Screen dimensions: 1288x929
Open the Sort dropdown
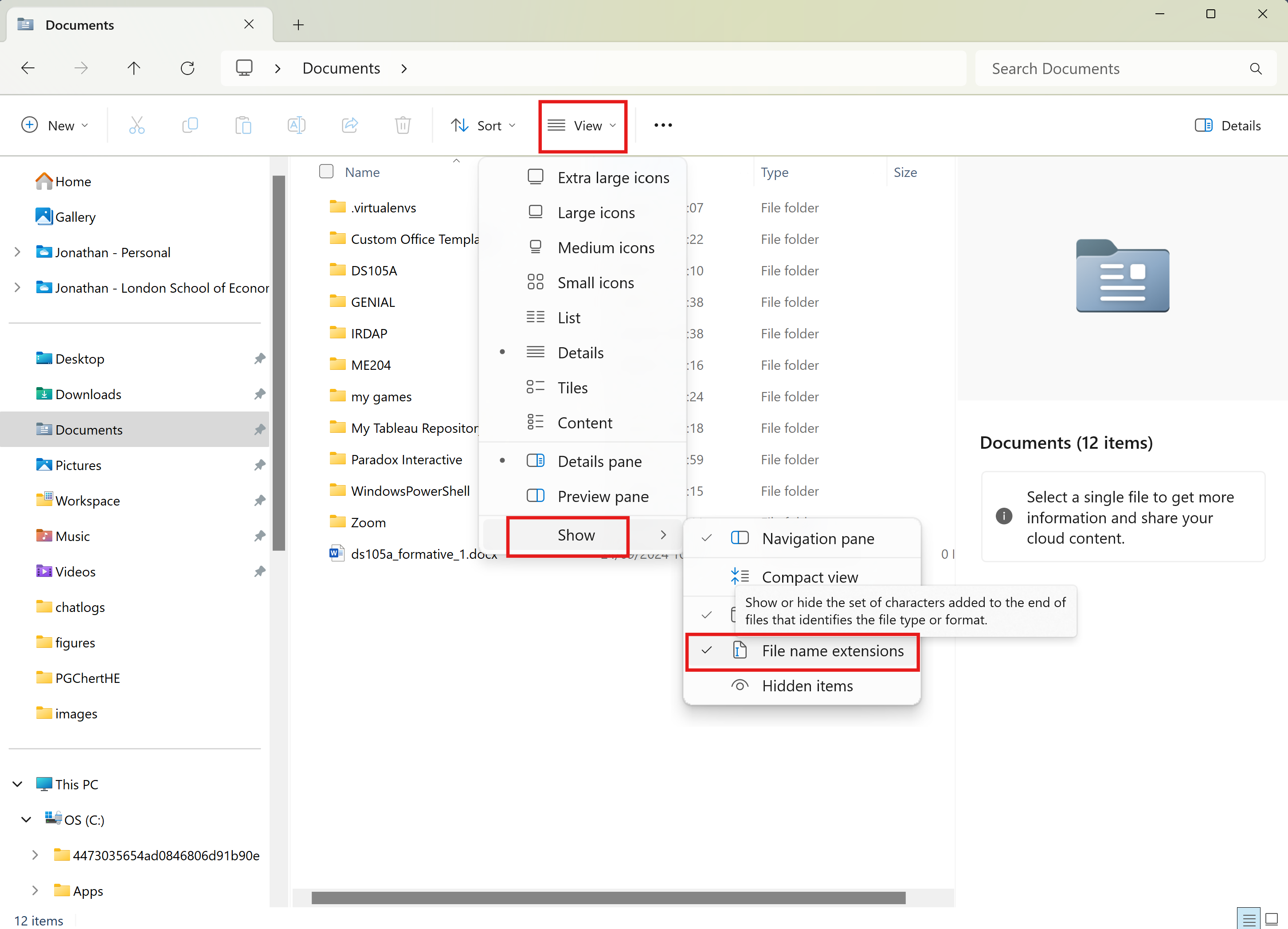tap(483, 125)
